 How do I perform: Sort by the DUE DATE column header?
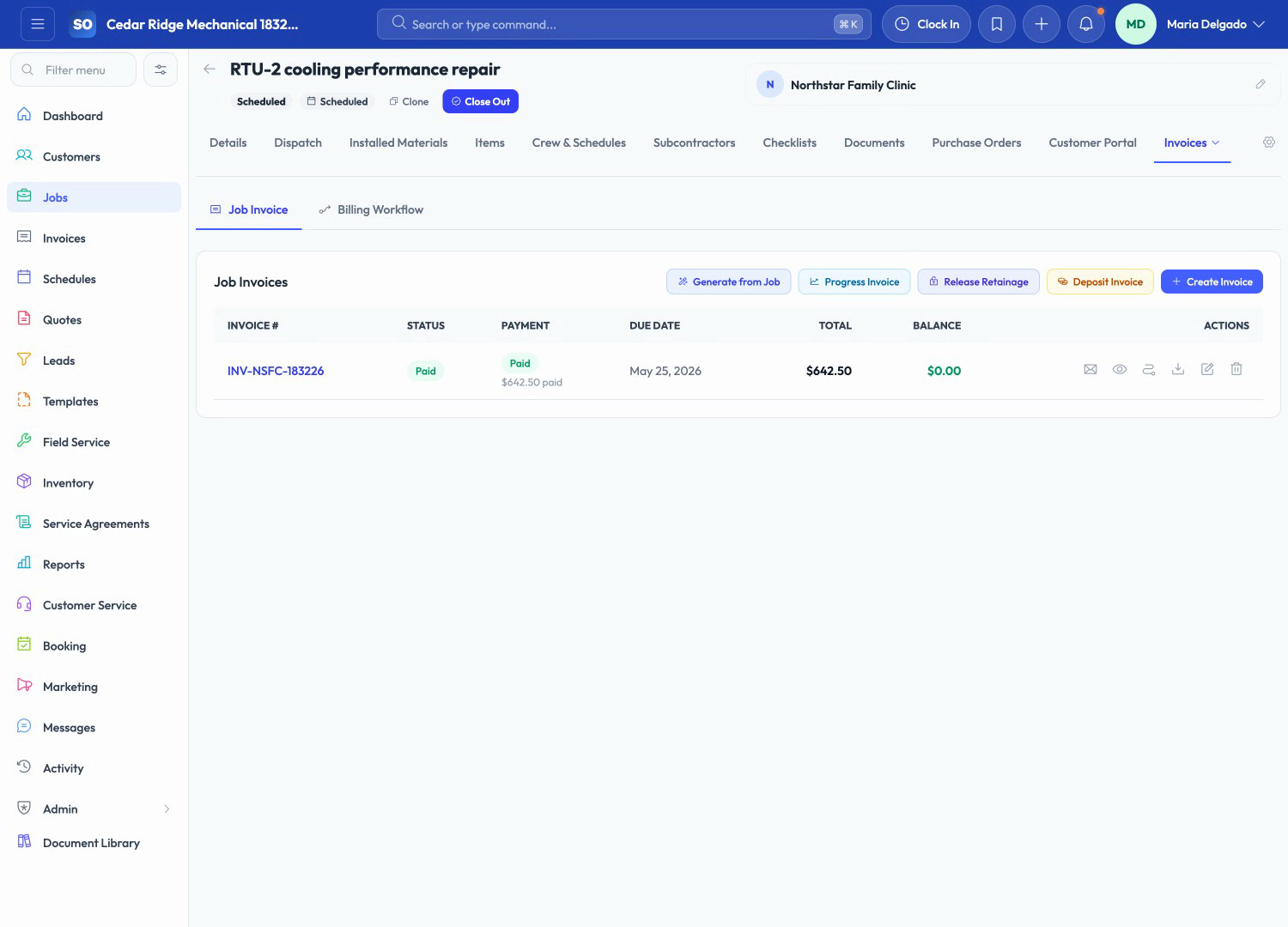(x=654, y=325)
